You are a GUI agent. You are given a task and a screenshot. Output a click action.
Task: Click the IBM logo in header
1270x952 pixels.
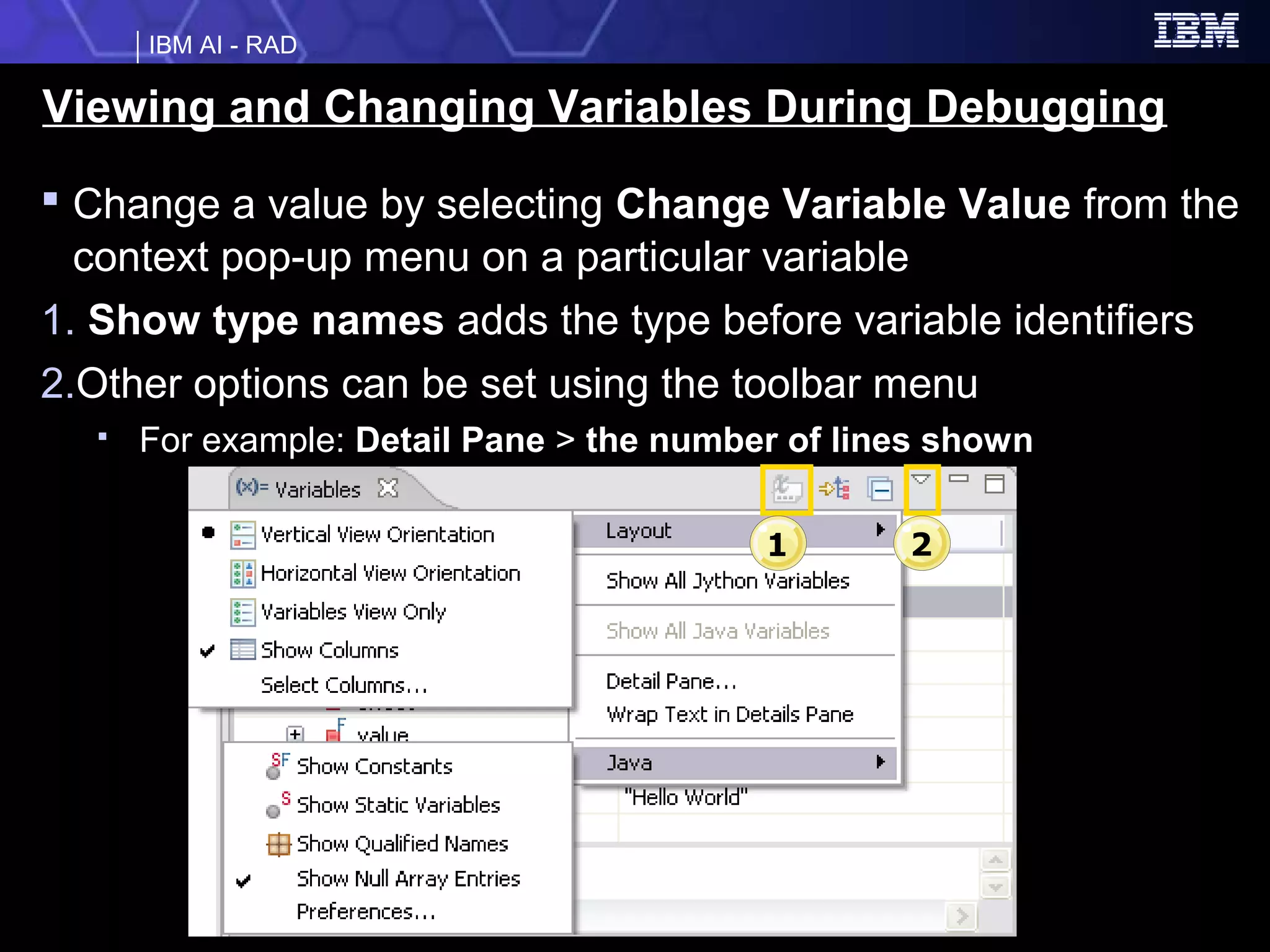pyautogui.click(x=1196, y=30)
